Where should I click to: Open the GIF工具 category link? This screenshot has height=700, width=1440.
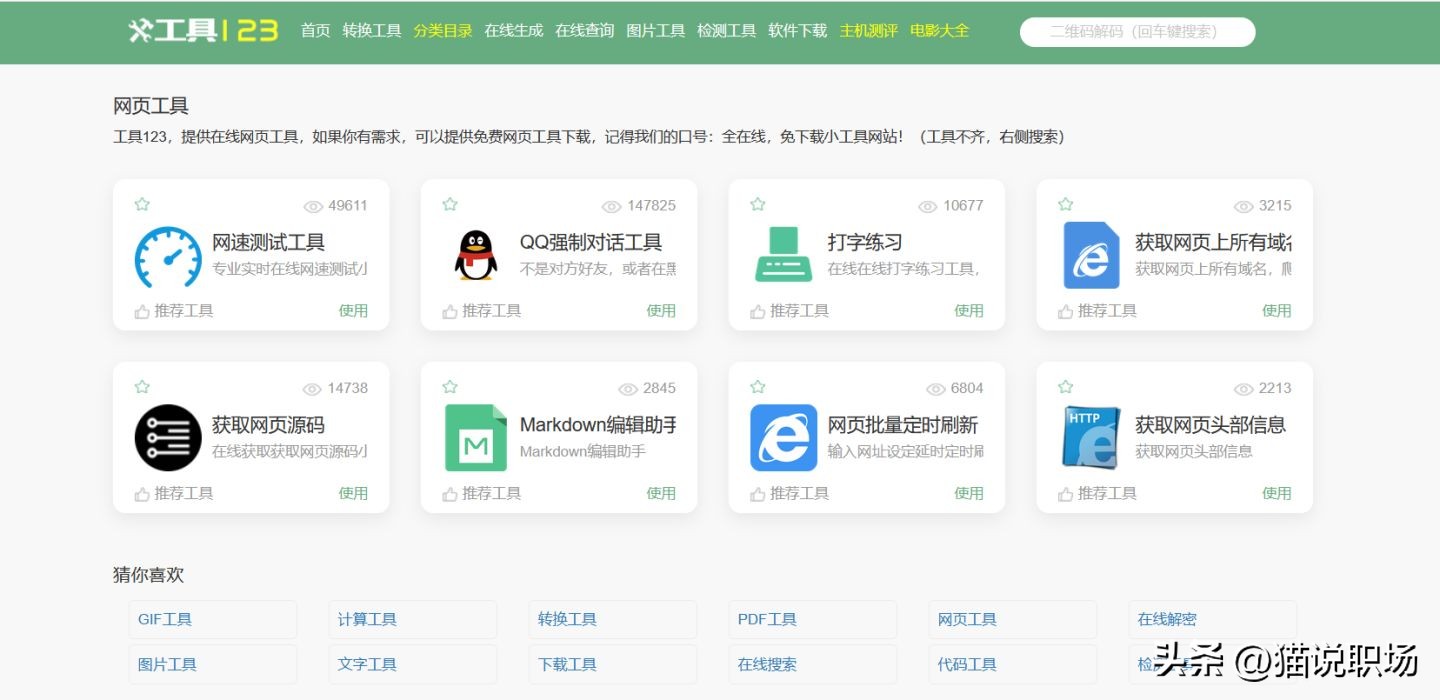pyautogui.click(x=164, y=619)
